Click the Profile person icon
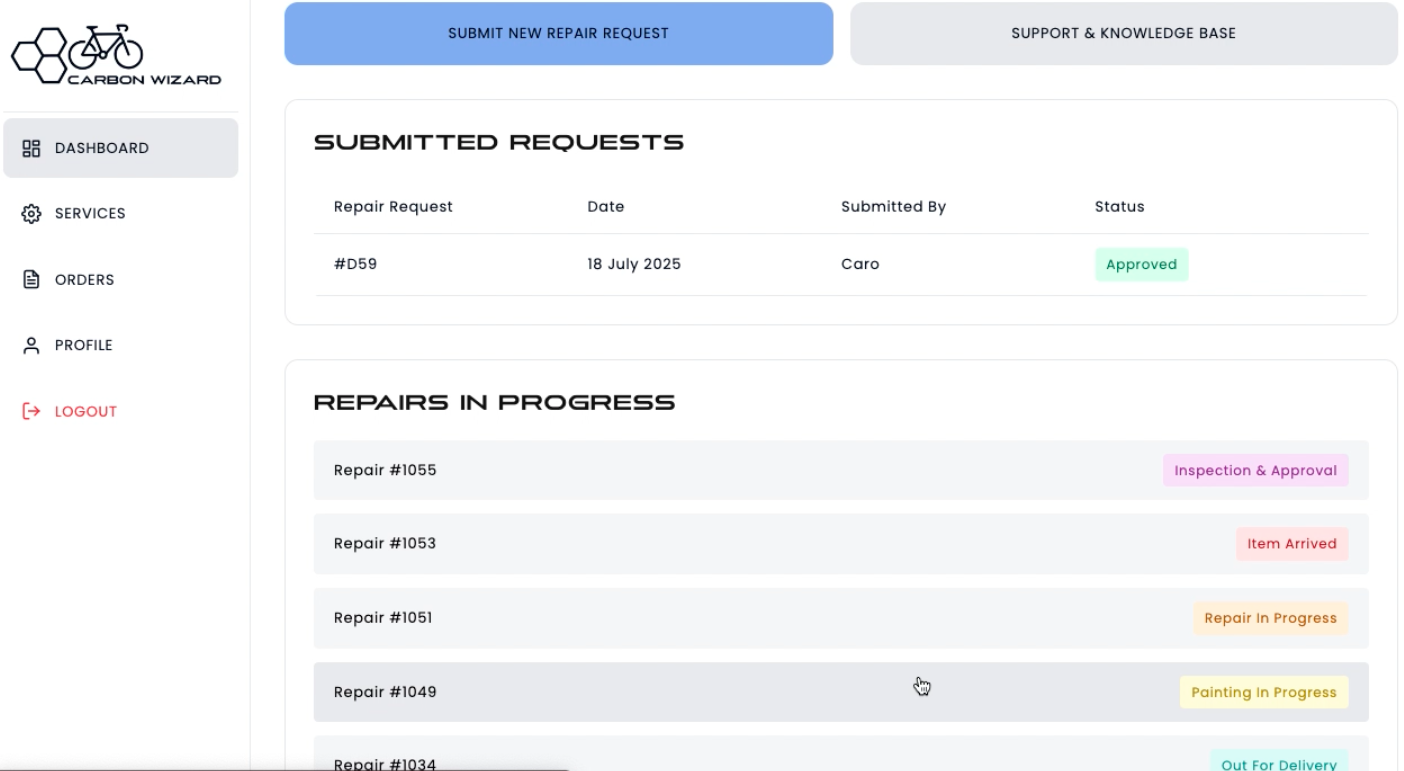 pos(31,345)
